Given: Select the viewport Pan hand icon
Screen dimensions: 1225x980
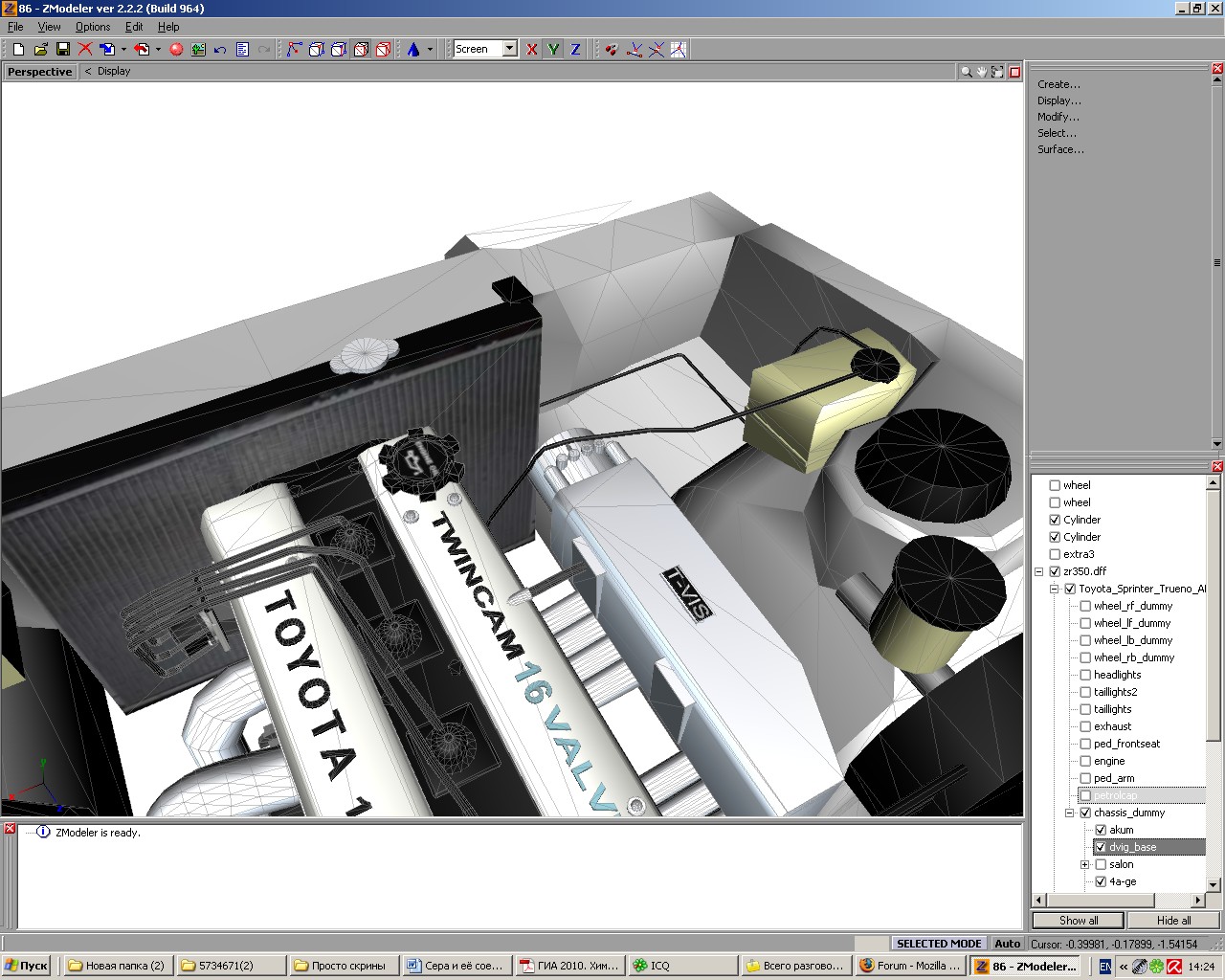Looking at the screenshot, I should pos(982,72).
